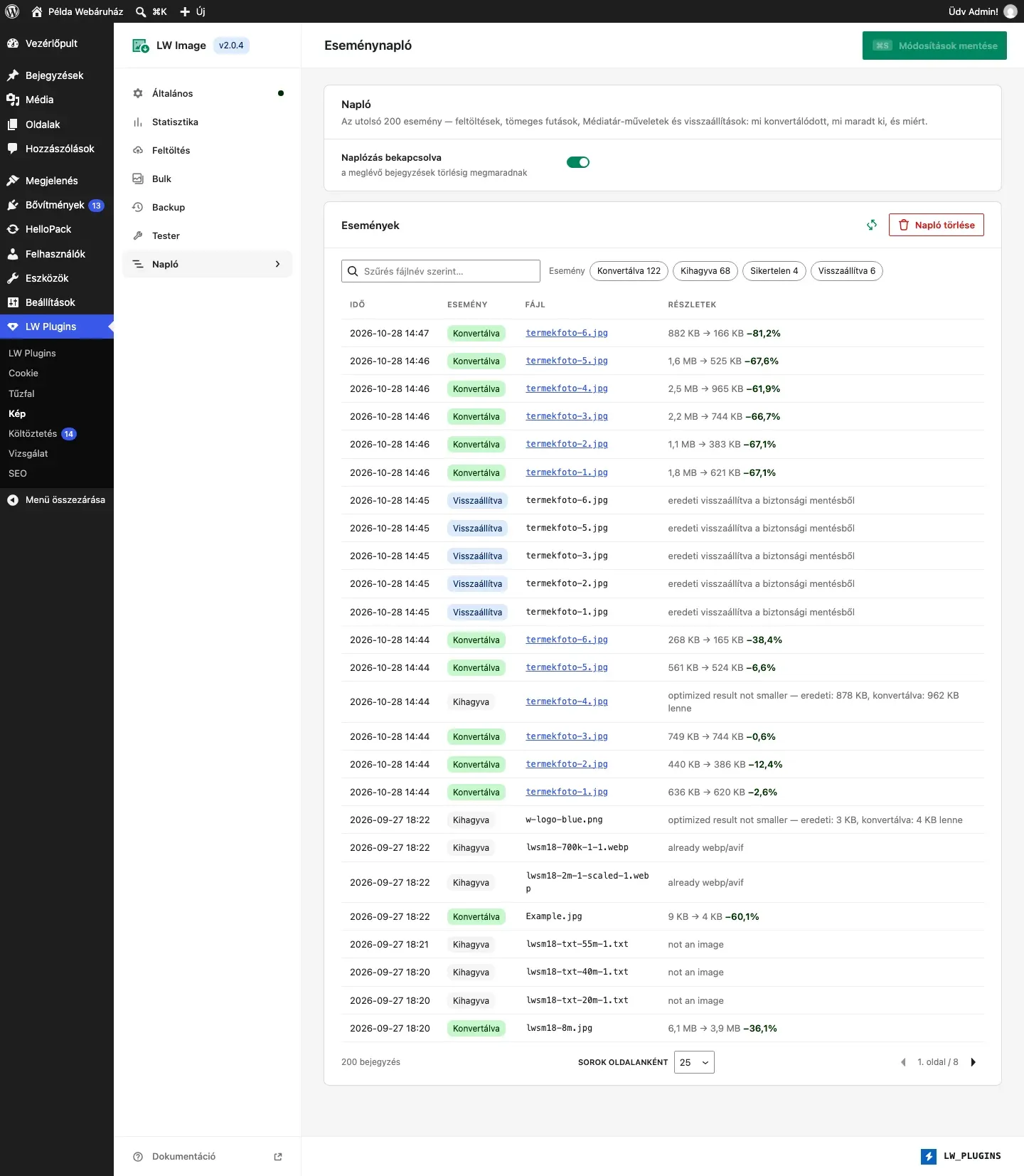The image size is (1024, 1176).
Task: Click the Általános gear icon
Action: pyautogui.click(x=138, y=93)
